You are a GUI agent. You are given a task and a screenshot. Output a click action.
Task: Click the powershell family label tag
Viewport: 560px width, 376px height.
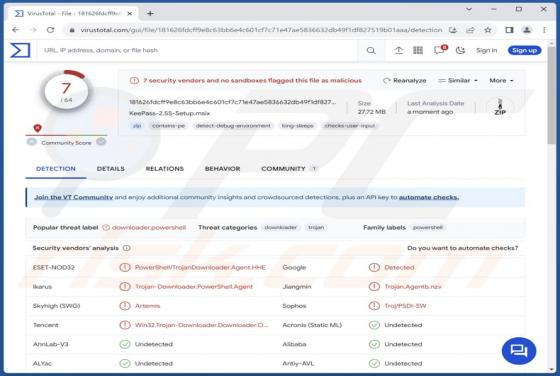click(428, 227)
